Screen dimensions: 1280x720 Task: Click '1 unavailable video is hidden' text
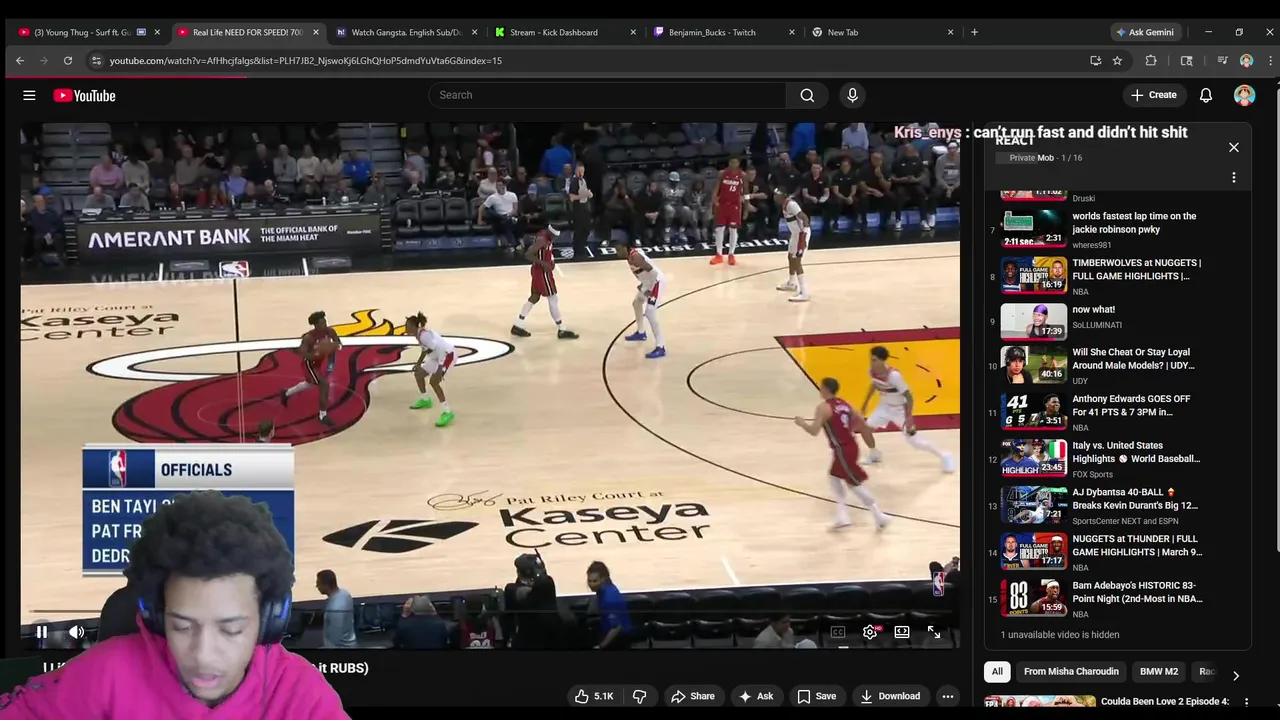pos(1059,635)
